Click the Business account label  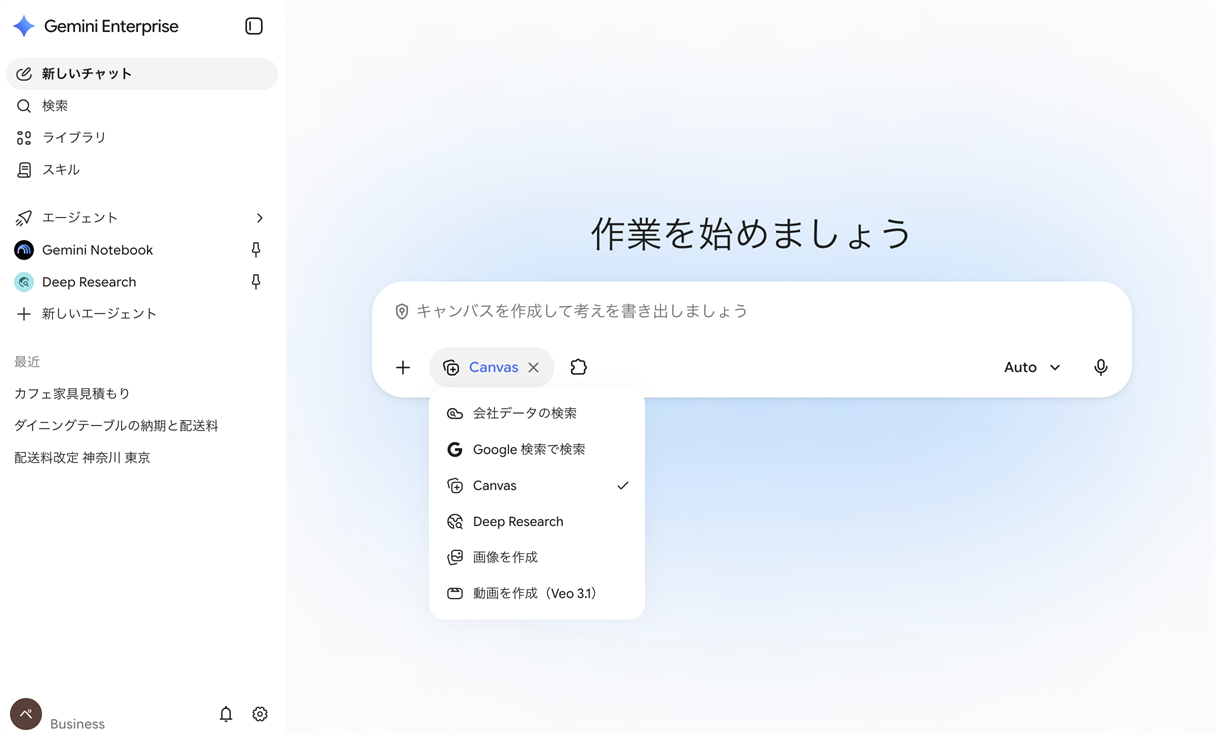tap(77, 724)
